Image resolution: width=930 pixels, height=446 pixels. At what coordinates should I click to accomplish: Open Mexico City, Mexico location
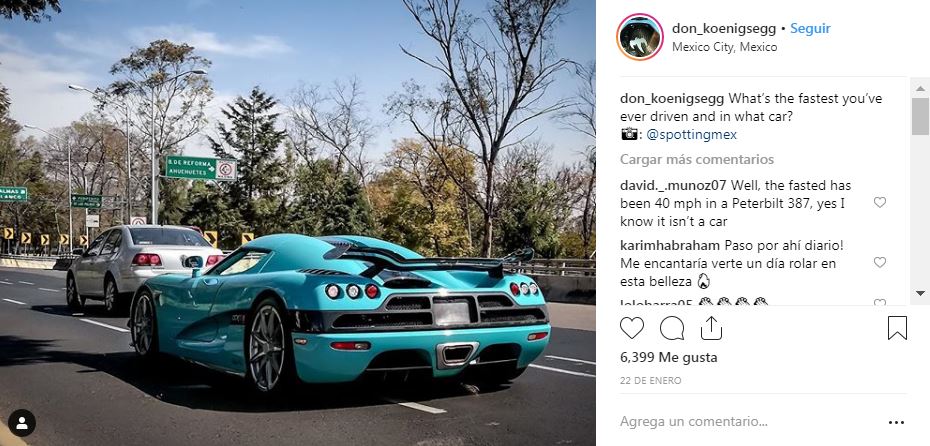pos(725,47)
